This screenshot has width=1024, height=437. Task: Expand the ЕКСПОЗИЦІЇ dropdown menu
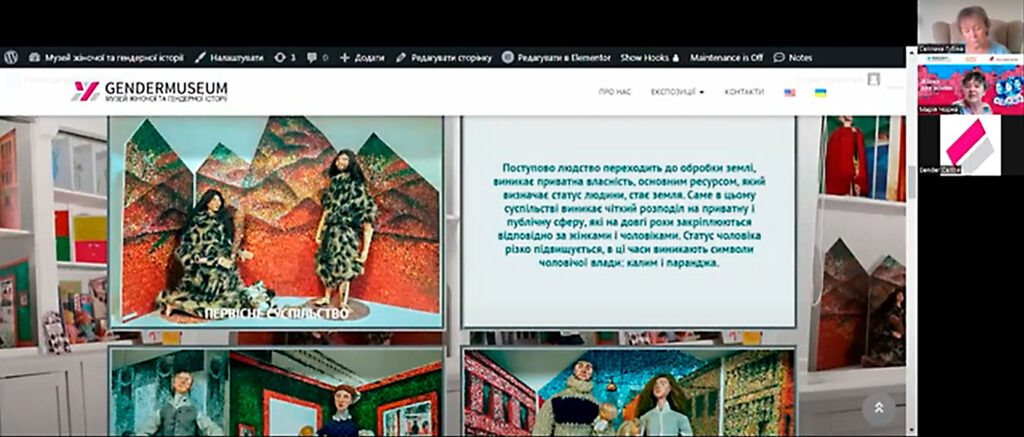tap(677, 92)
